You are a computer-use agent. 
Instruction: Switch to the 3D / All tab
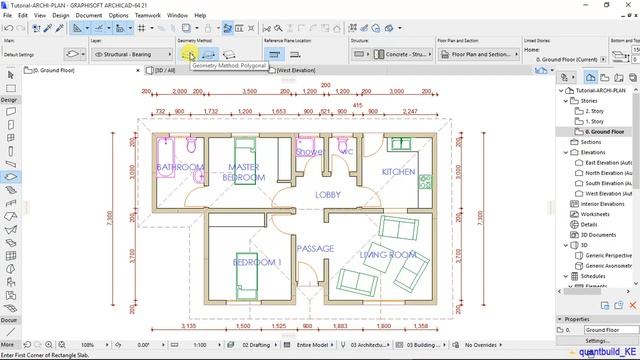(165, 70)
